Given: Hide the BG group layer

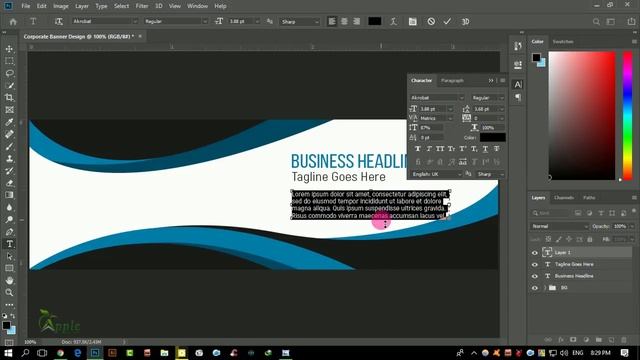Looking at the screenshot, I should (x=535, y=288).
